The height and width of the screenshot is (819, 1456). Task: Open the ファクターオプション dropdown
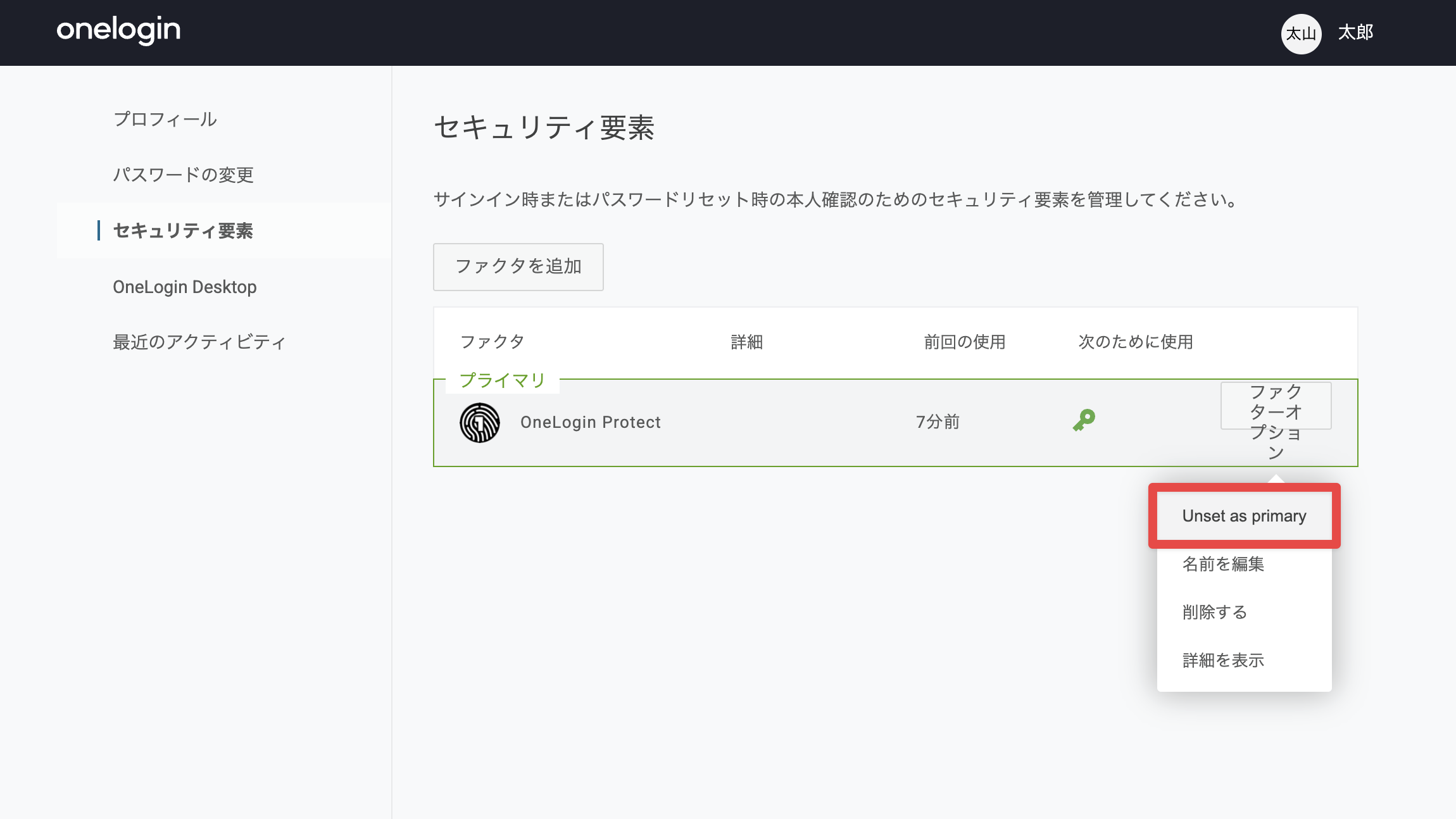pos(1276,406)
